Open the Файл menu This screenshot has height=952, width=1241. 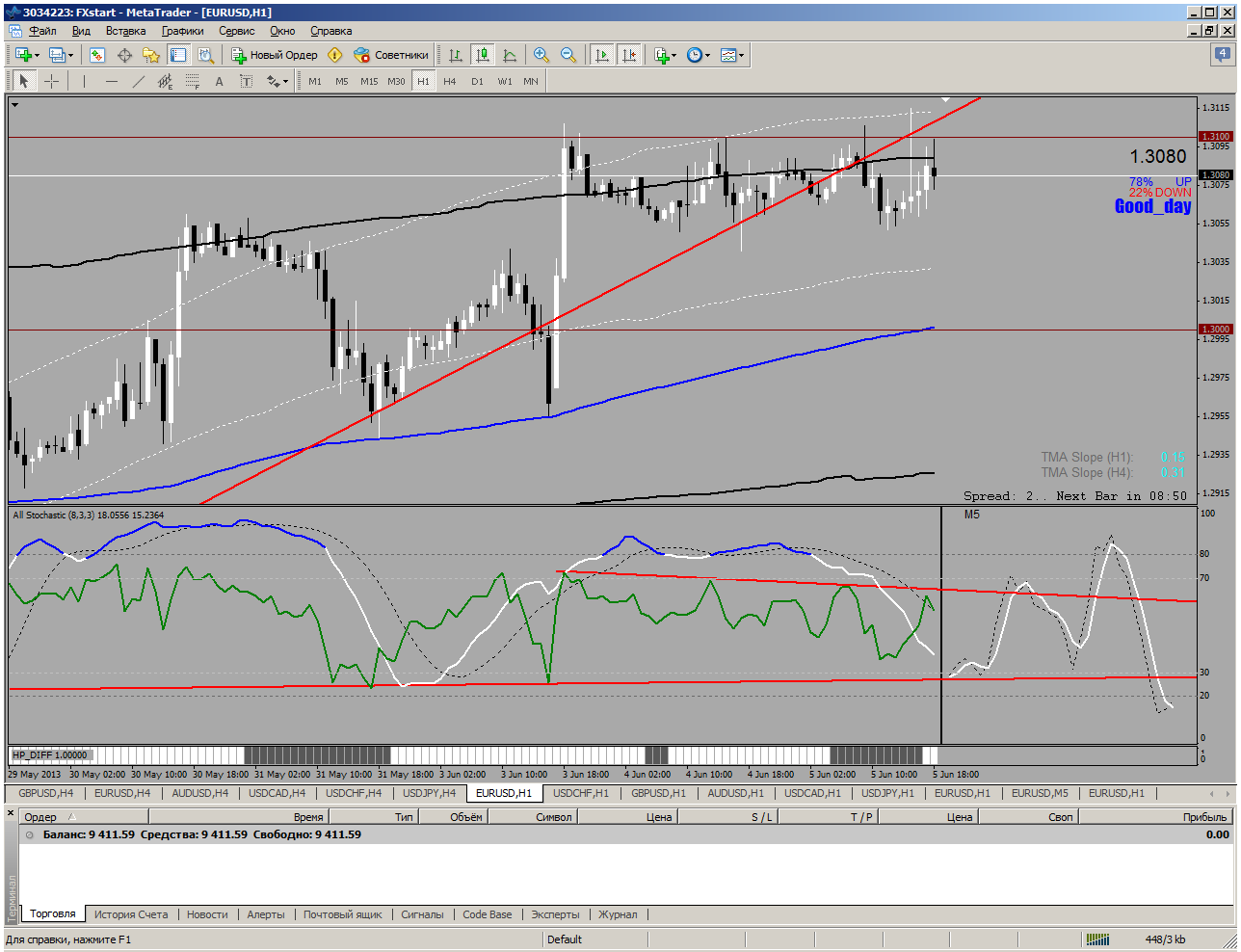click(42, 31)
